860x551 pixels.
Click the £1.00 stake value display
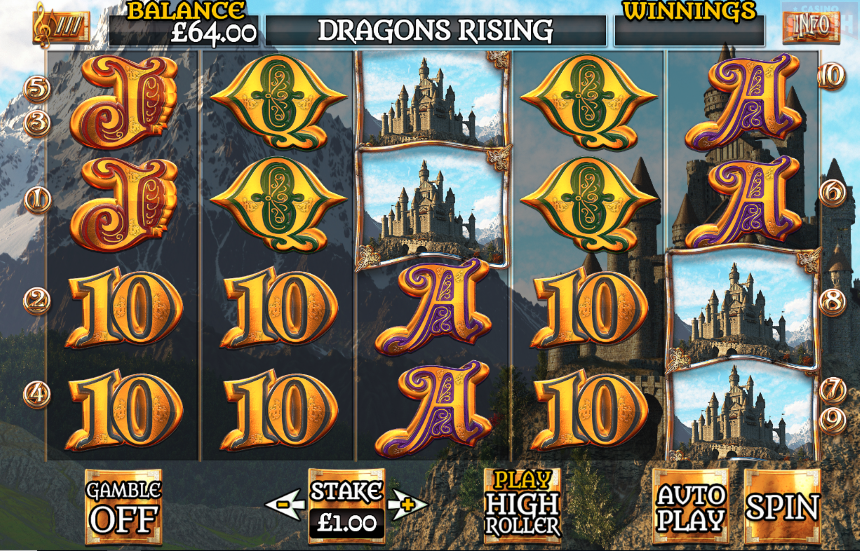coord(347,522)
